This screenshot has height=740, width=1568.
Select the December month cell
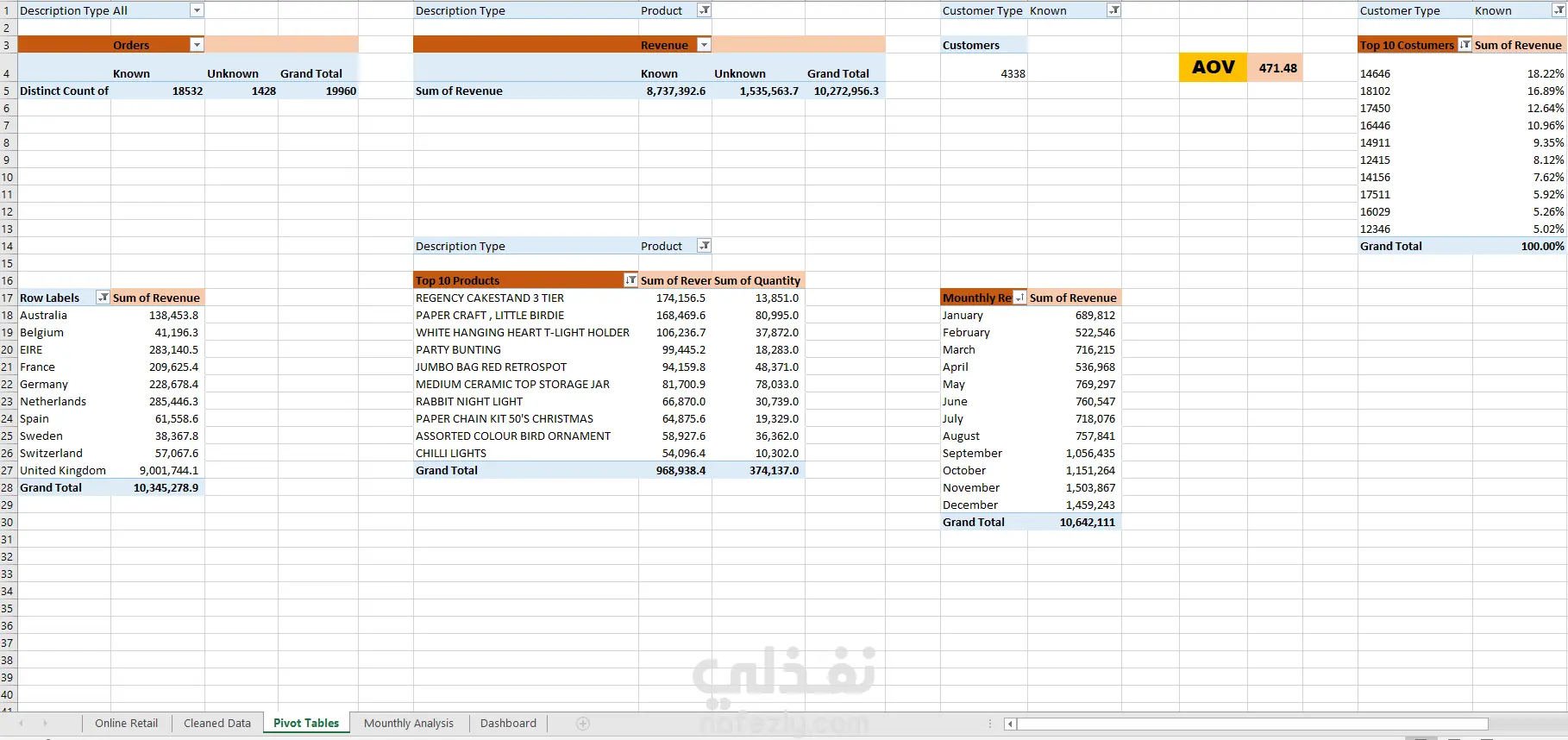click(x=984, y=505)
